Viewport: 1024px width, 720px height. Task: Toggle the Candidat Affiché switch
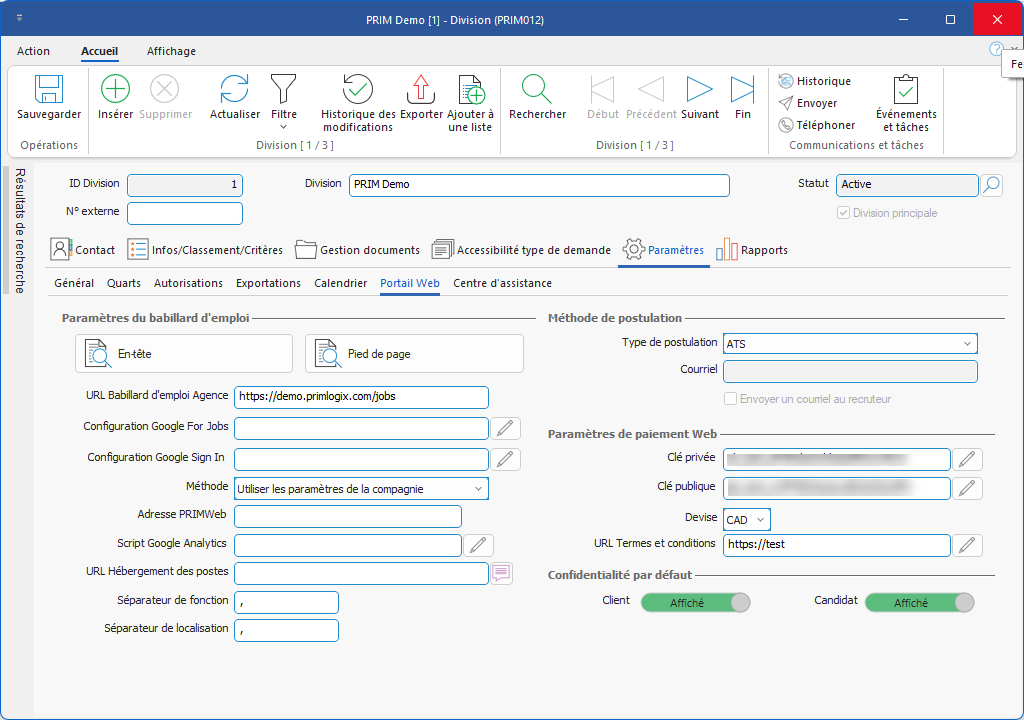pyautogui.click(x=919, y=603)
